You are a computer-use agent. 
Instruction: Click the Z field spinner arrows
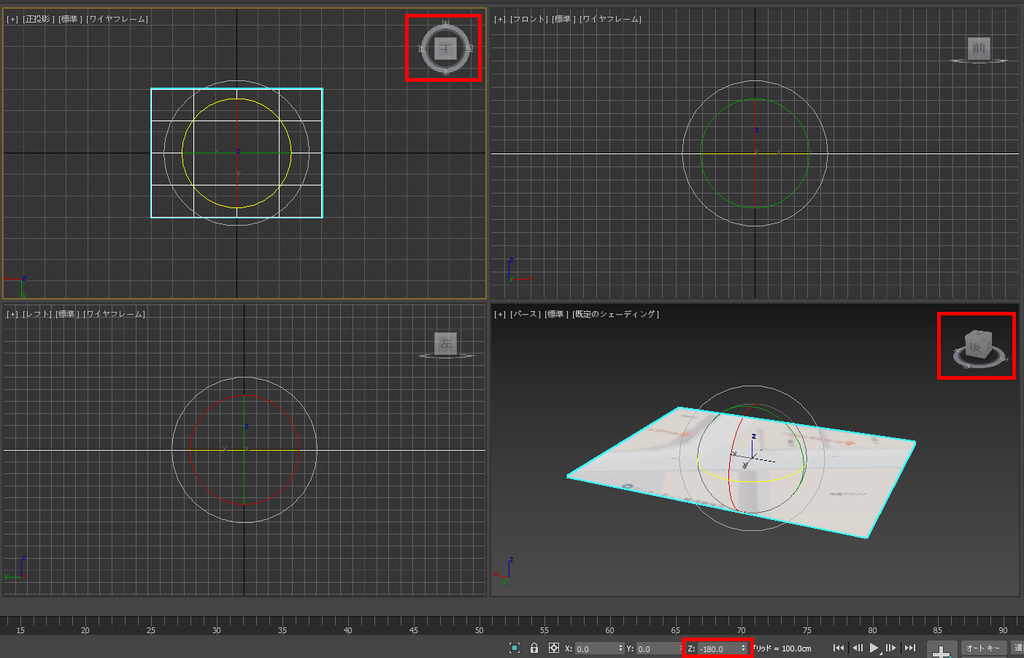743,648
